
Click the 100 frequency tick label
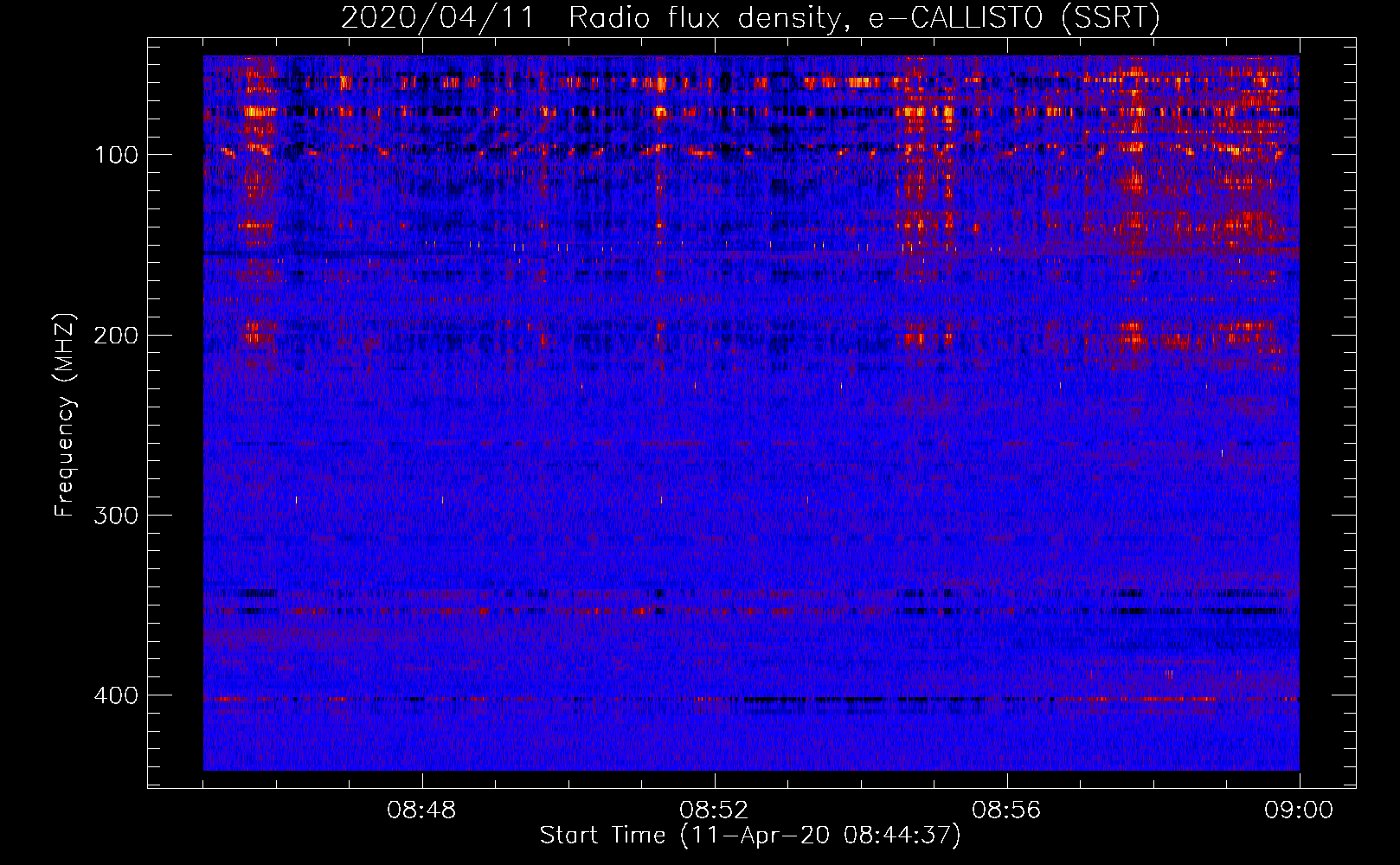pos(117,155)
